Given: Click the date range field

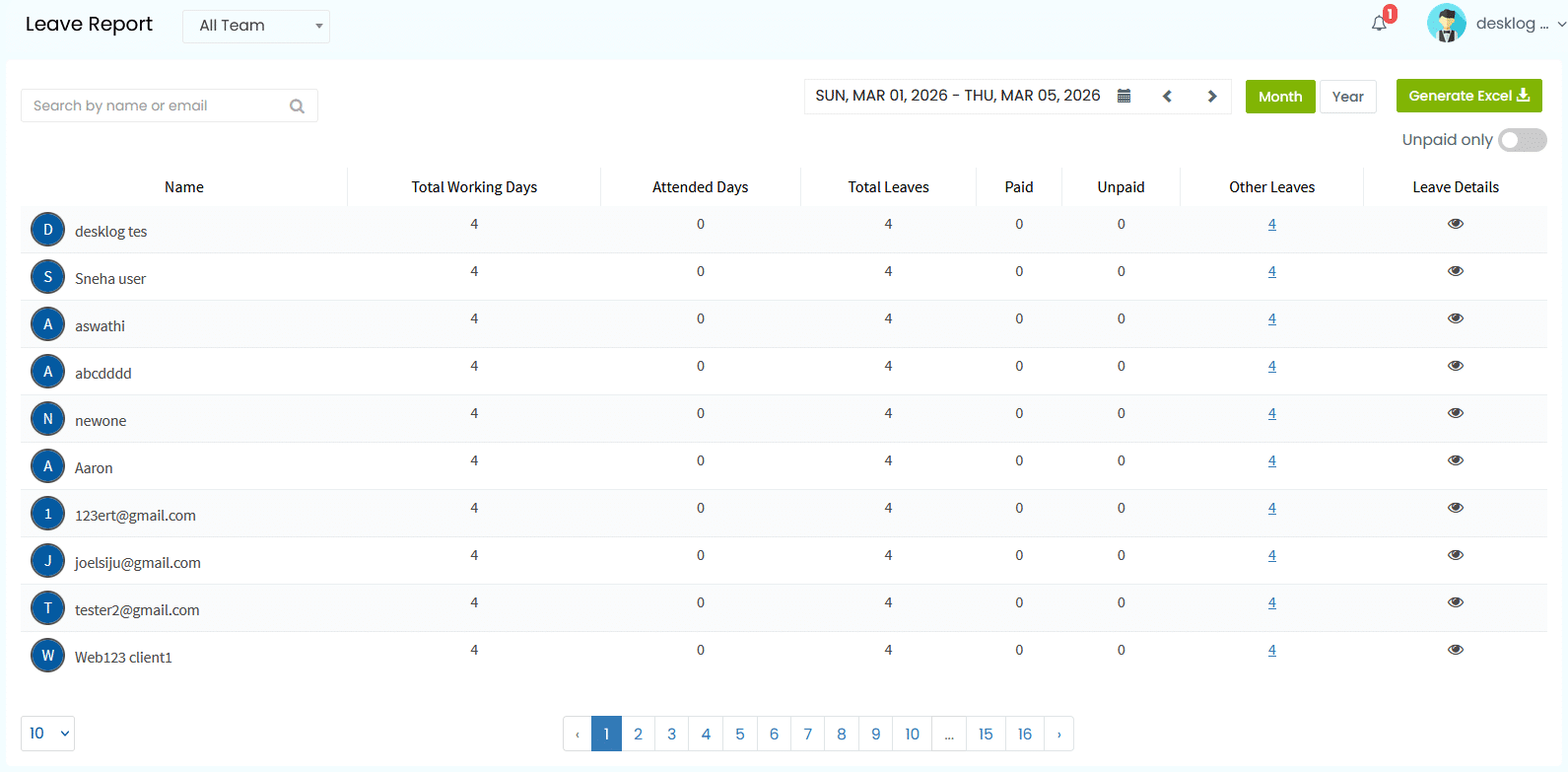Looking at the screenshot, I should (957, 96).
